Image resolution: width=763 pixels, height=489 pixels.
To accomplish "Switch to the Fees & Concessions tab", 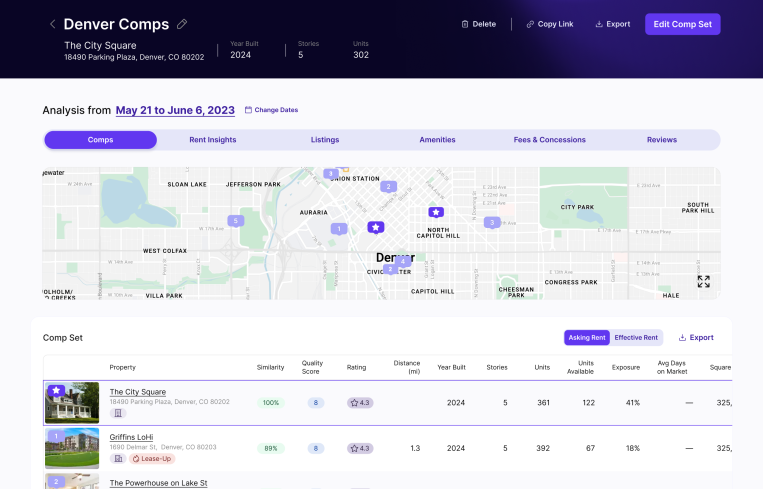I will [549, 140].
